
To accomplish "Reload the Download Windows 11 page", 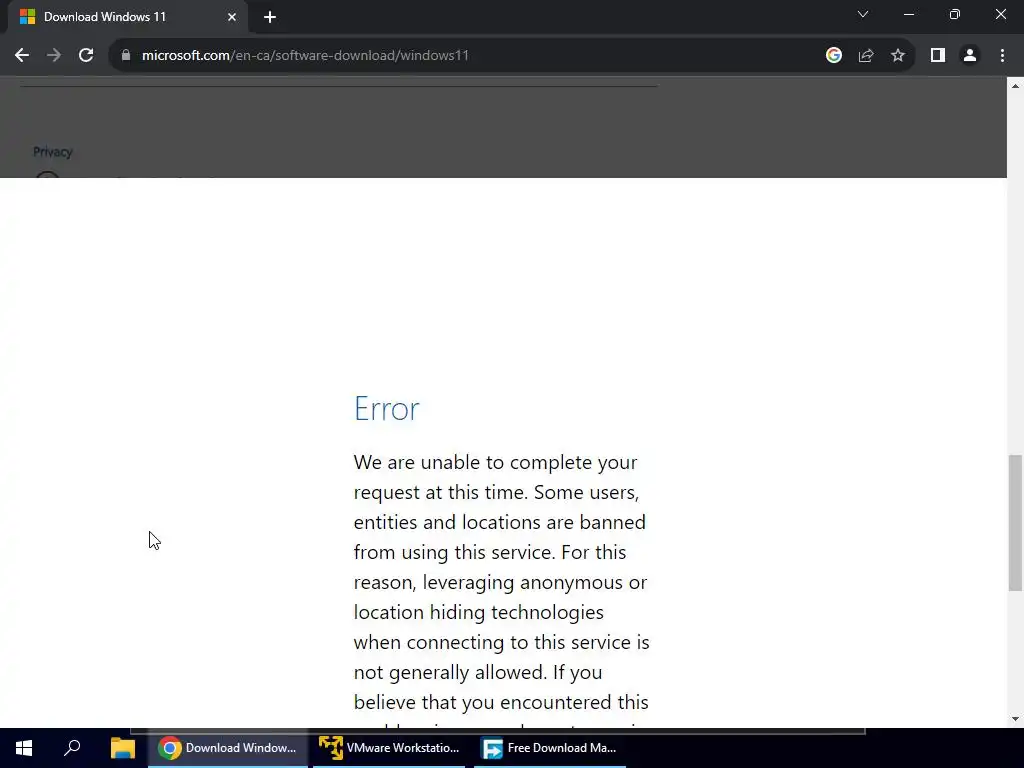I will pyautogui.click(x=86, y=56).
